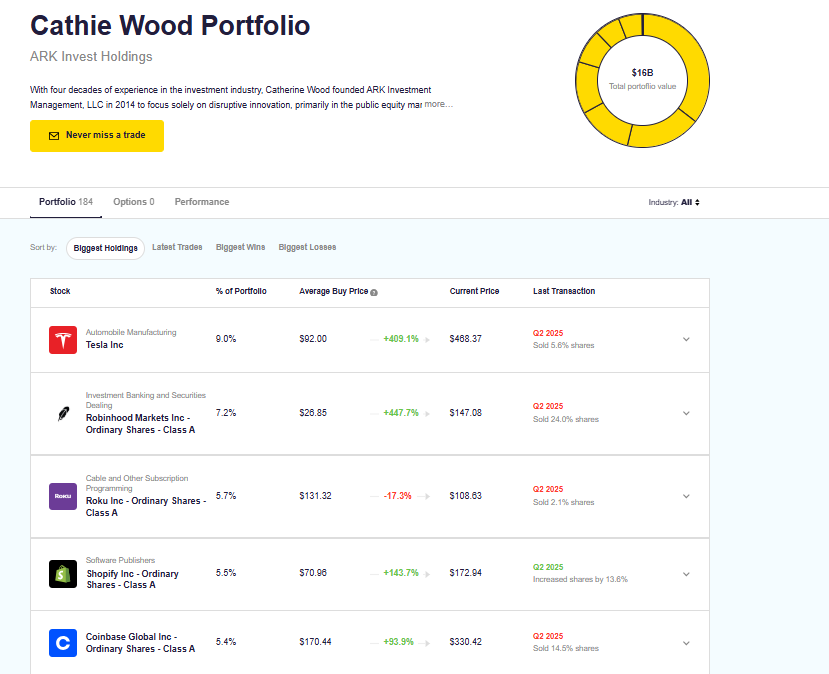
Task: Click the Robinhood feather logo icon
Action: [x=63, y=414]
